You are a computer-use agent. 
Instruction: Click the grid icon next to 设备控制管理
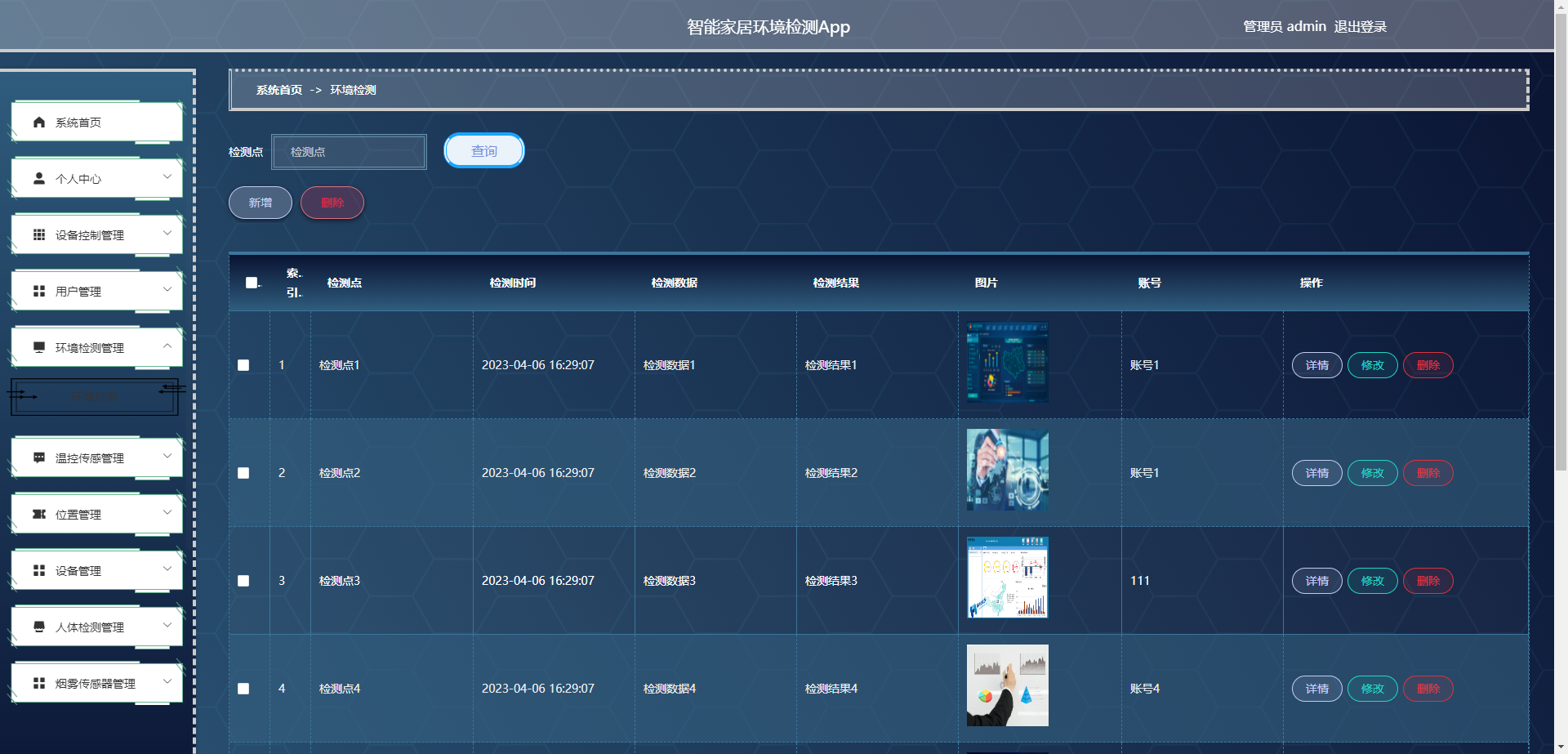38,234
